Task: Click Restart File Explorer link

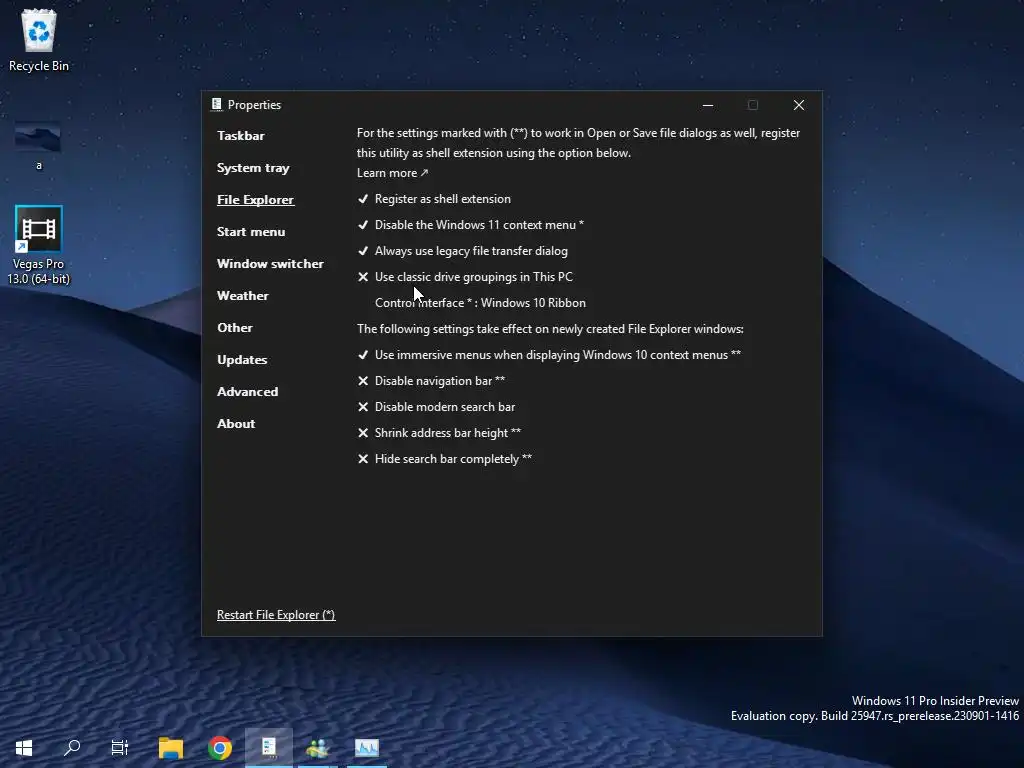Action: click(x=276, y=615)
